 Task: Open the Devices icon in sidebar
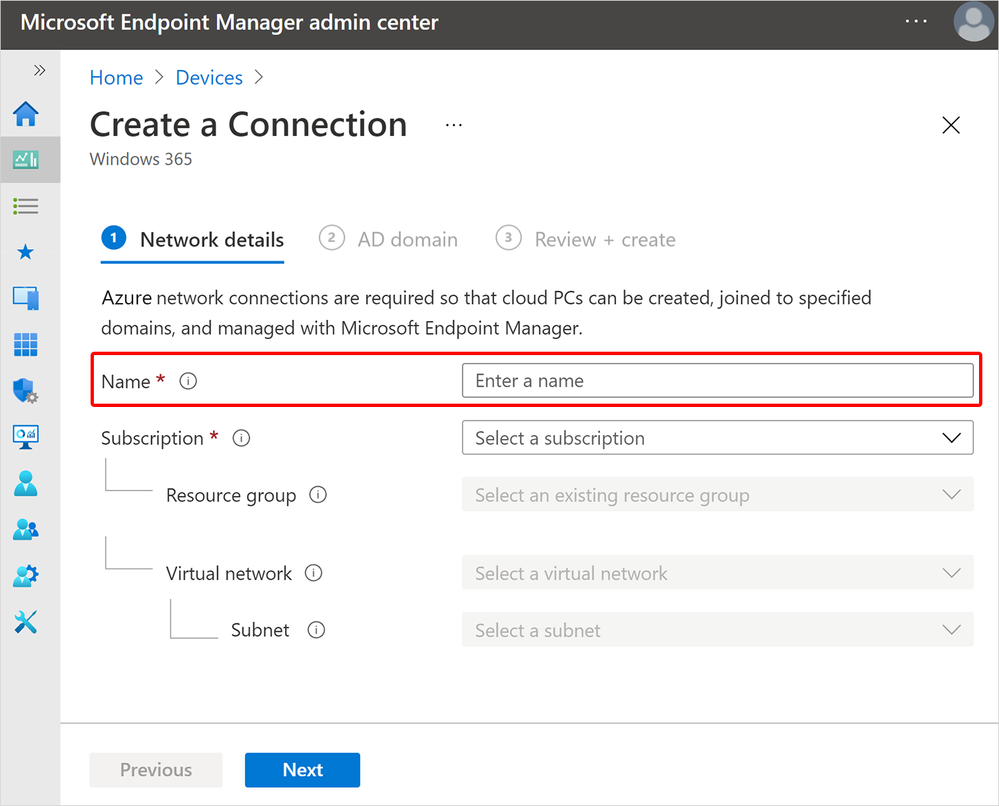coord(25,298)
